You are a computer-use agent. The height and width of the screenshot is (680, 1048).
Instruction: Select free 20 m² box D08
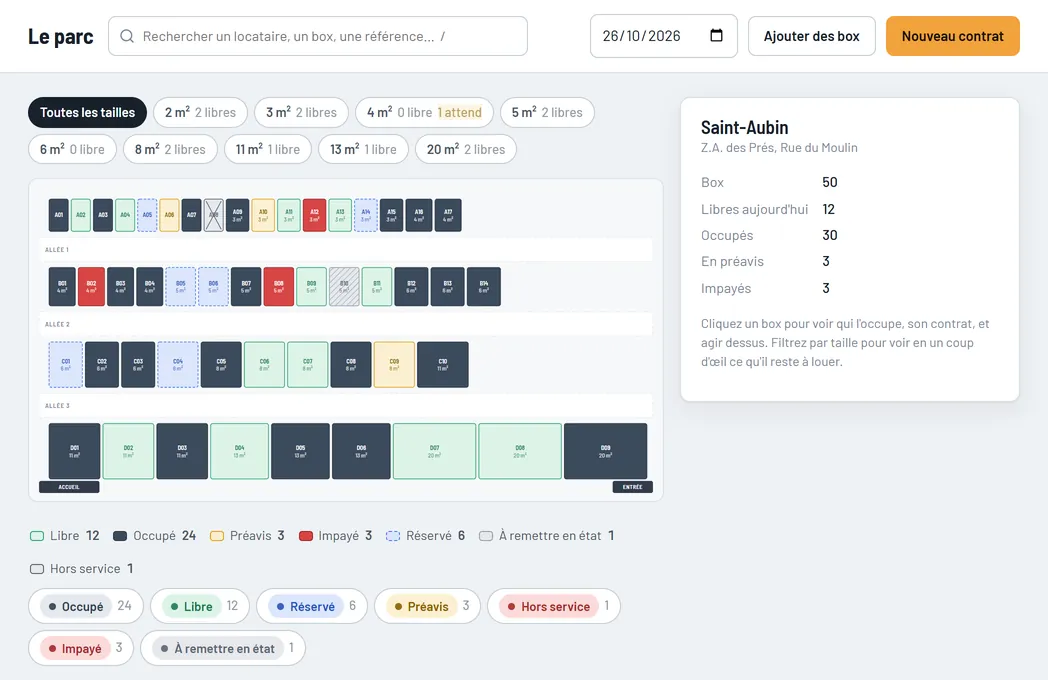pyautogui.click(x=520, y=451)
